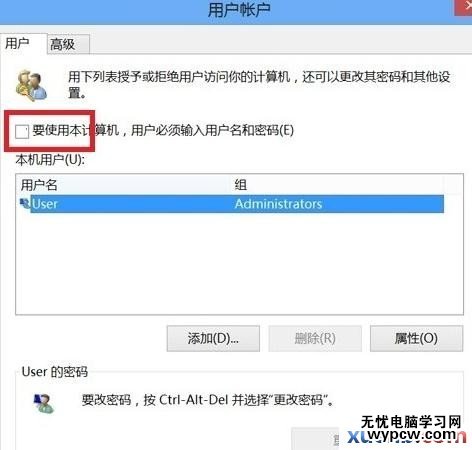This screenshot has height=450, width=472.
Task: Open the 高级 tab
Action: (68, 44)
